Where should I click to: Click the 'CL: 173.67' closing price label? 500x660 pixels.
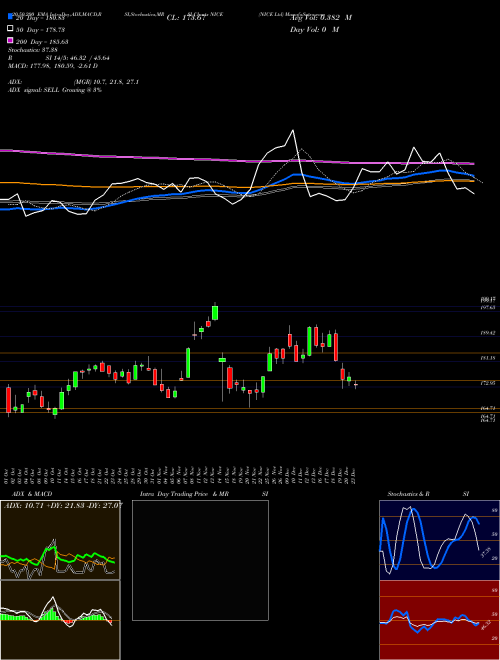(186, 18)
